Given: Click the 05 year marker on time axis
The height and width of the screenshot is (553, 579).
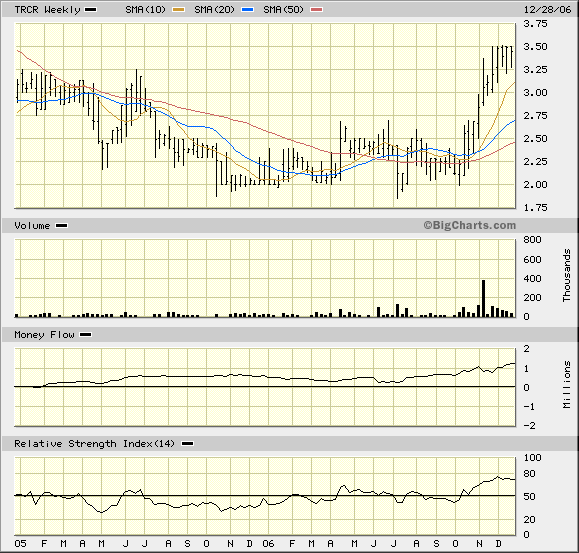Looking at the screenshot, I should click(21, 543).
